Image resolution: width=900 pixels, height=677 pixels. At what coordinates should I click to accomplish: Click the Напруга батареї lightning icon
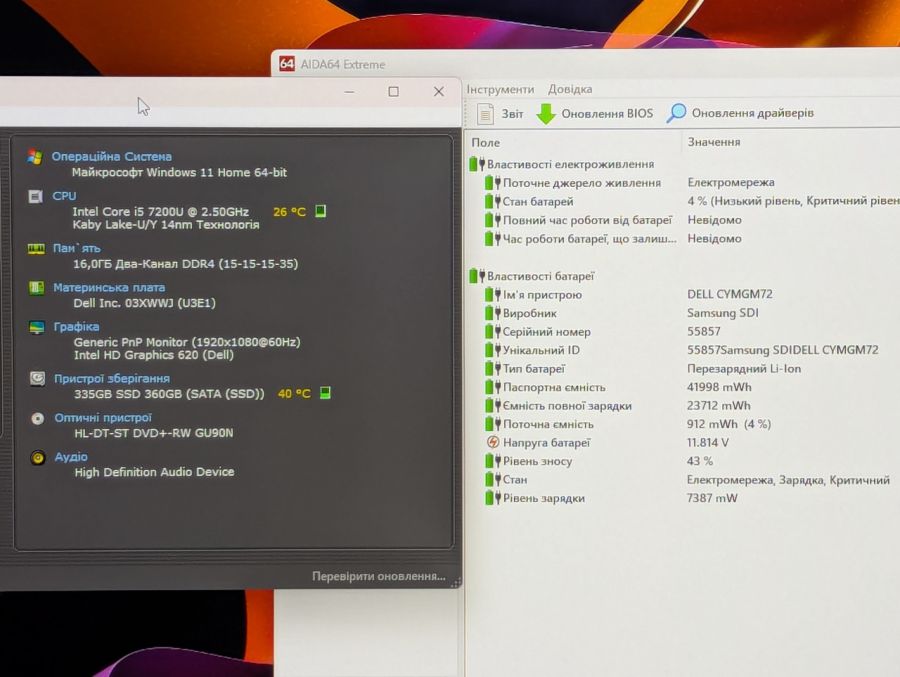(x=492, y=442)
